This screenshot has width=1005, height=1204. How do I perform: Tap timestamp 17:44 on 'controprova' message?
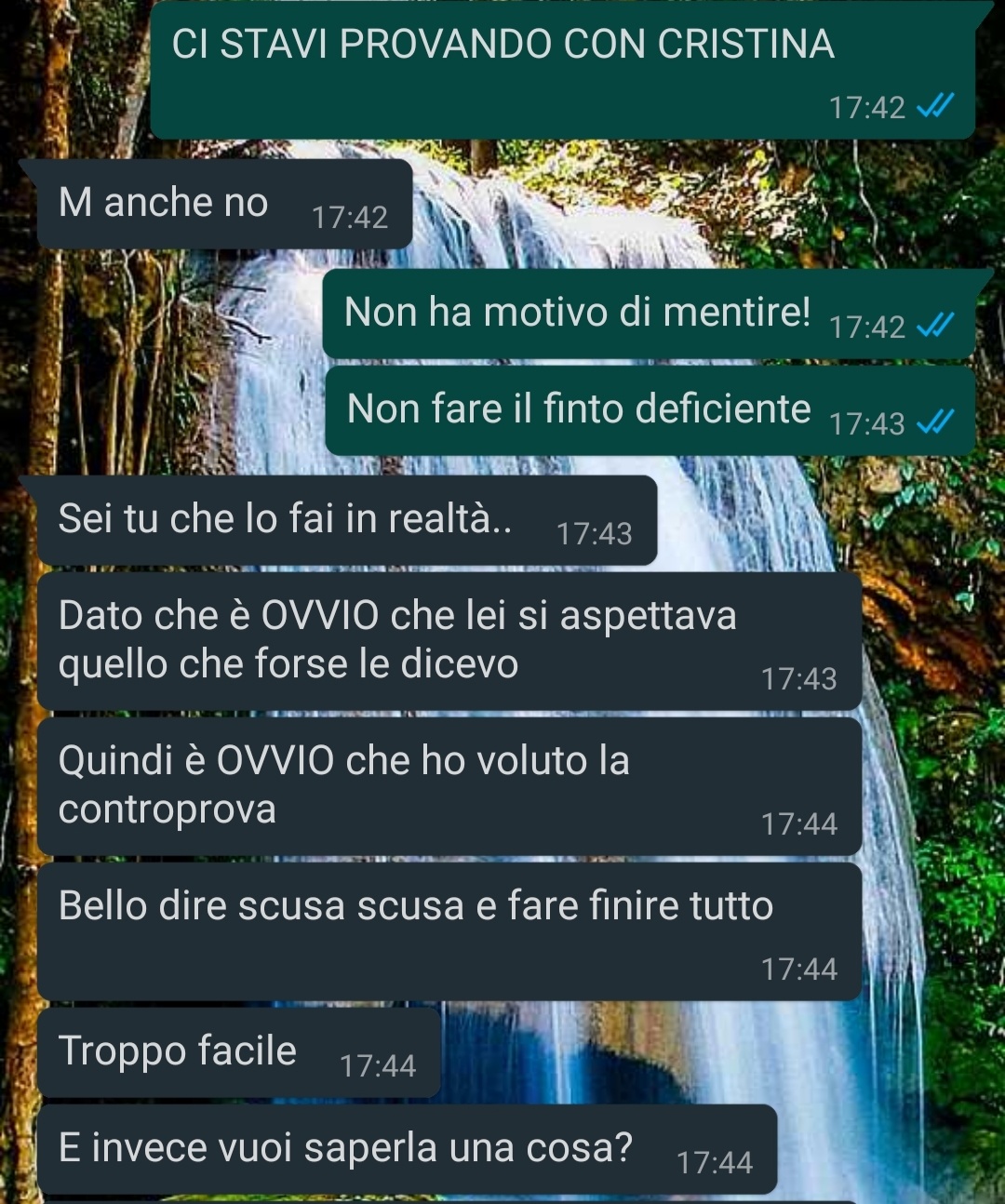[x=799, y=823]
